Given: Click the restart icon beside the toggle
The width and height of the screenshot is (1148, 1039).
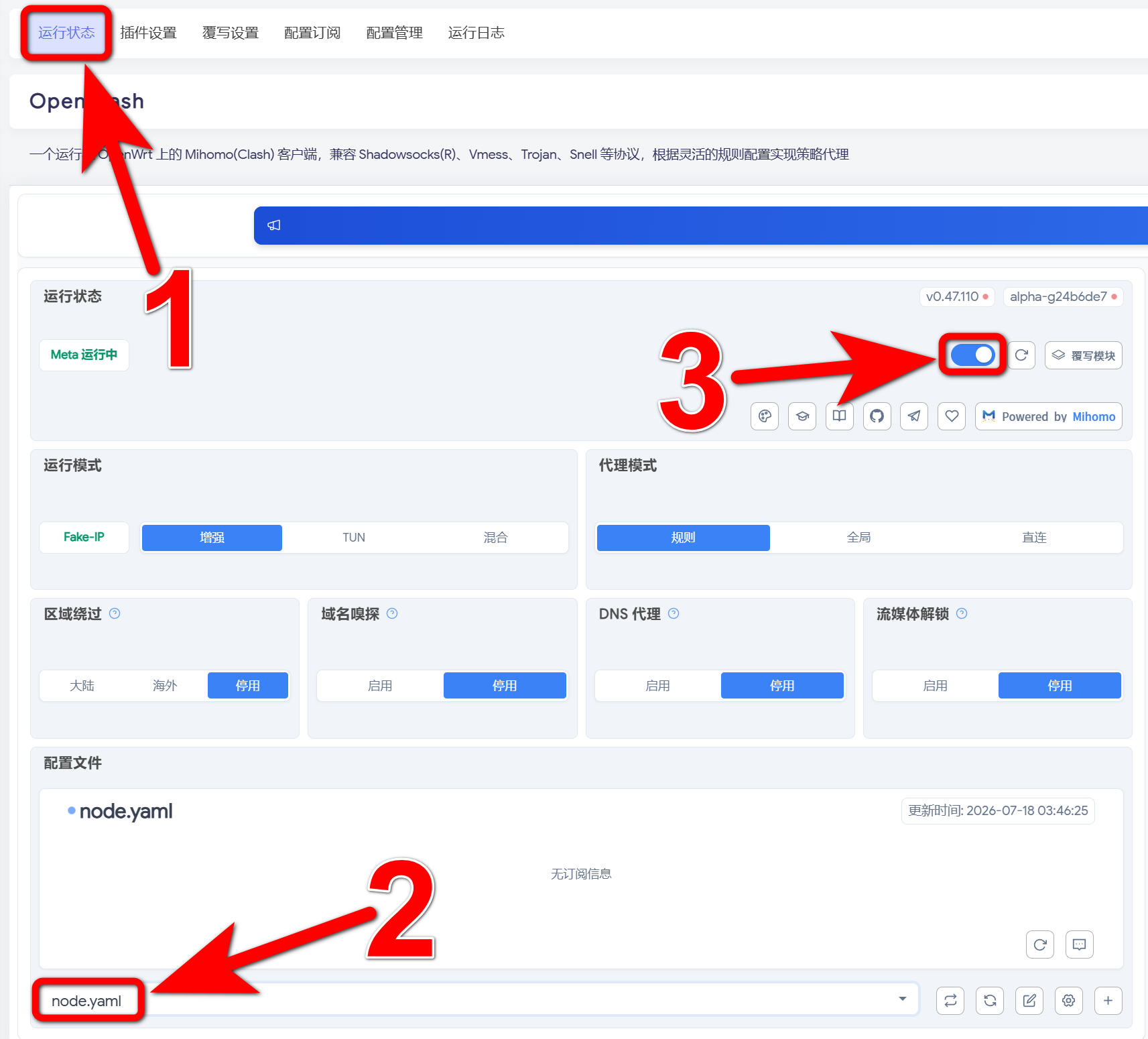Looking at the screenshot, I should [1021, 355].
